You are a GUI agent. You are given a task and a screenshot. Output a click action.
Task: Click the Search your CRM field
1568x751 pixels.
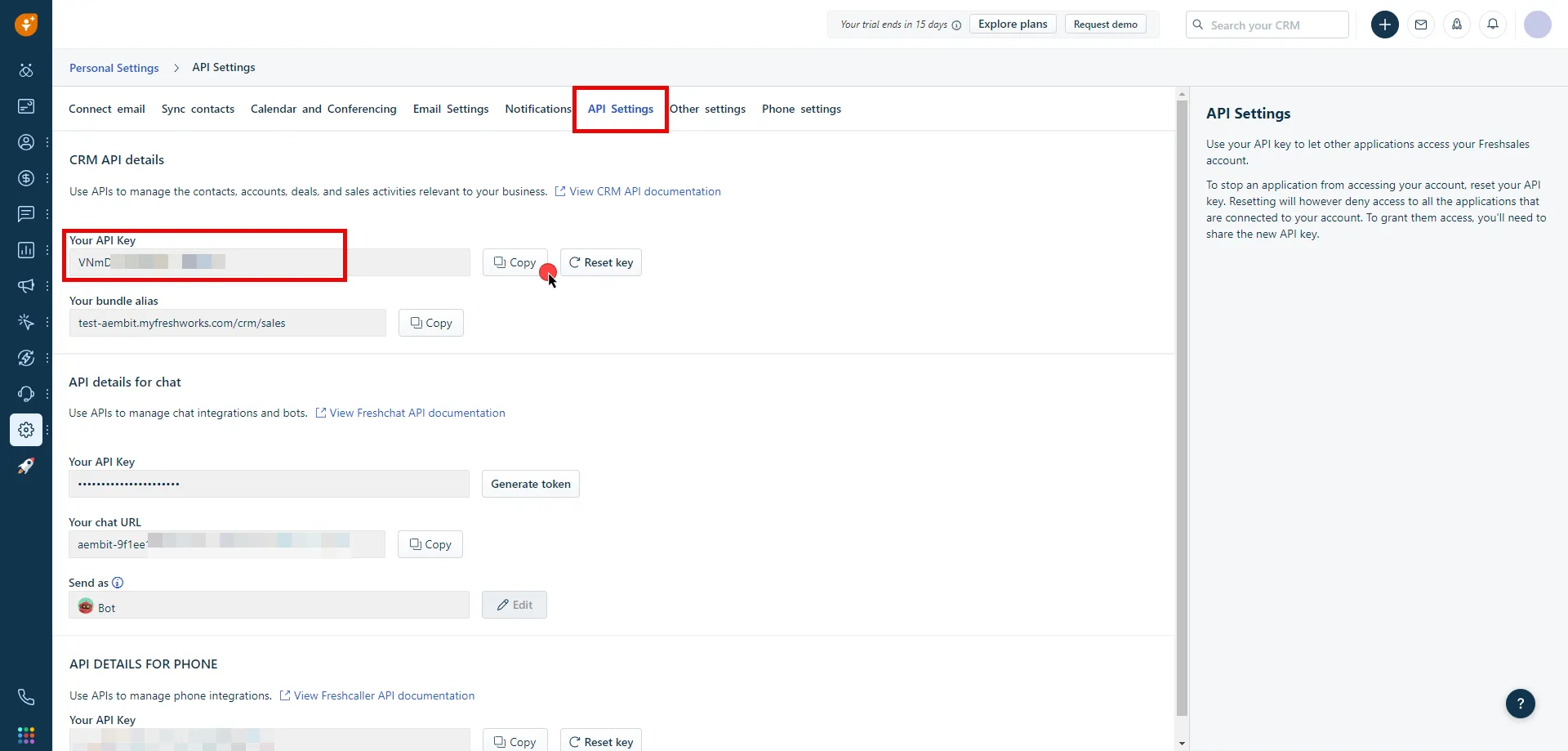1267,25
